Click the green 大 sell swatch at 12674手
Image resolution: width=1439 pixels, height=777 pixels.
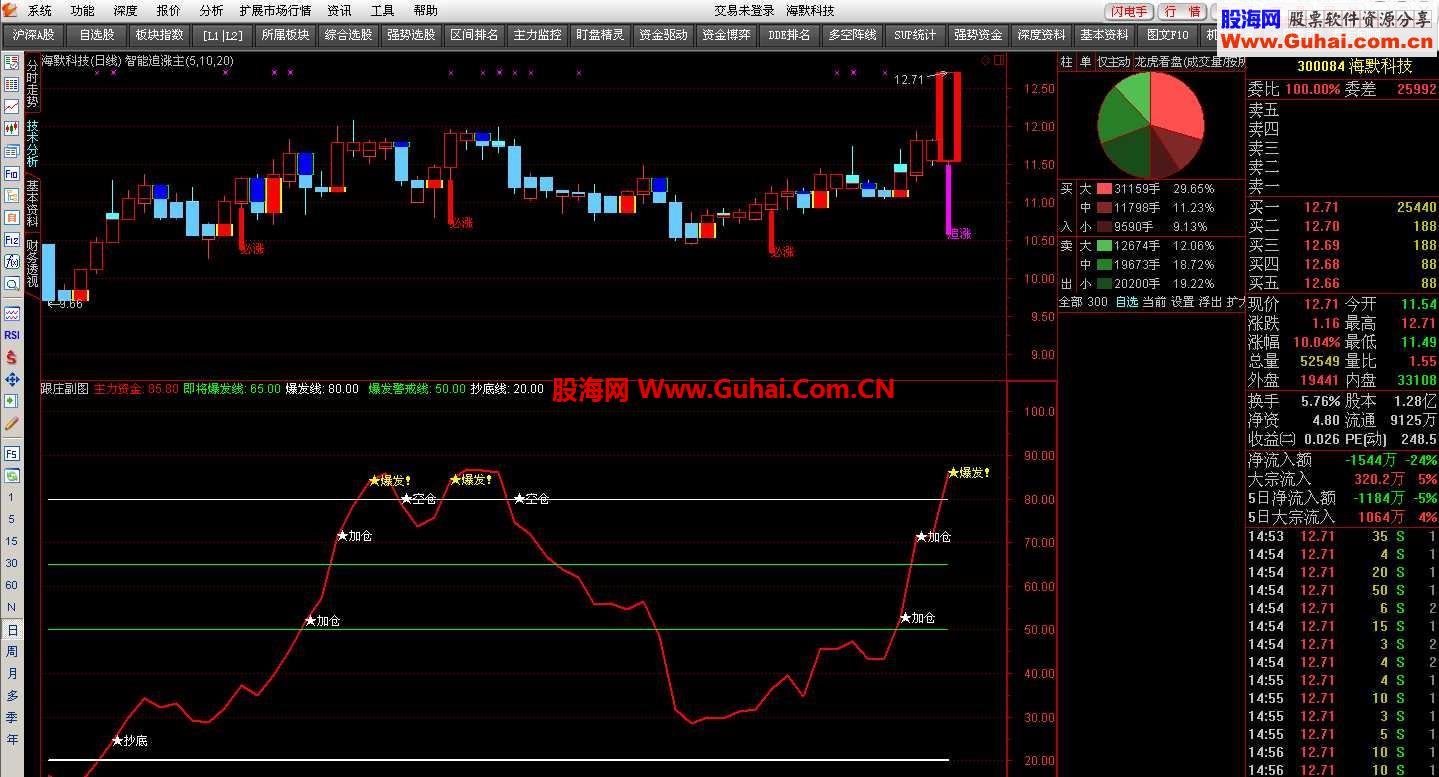(1104, 246)
